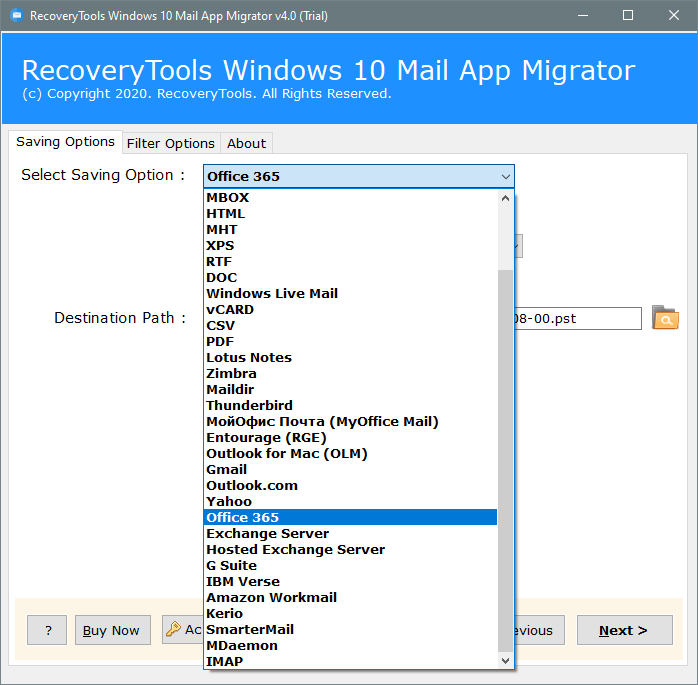Select XPS saving format
This screenshot has height=685, width=698.
click(x=350, y=245)
